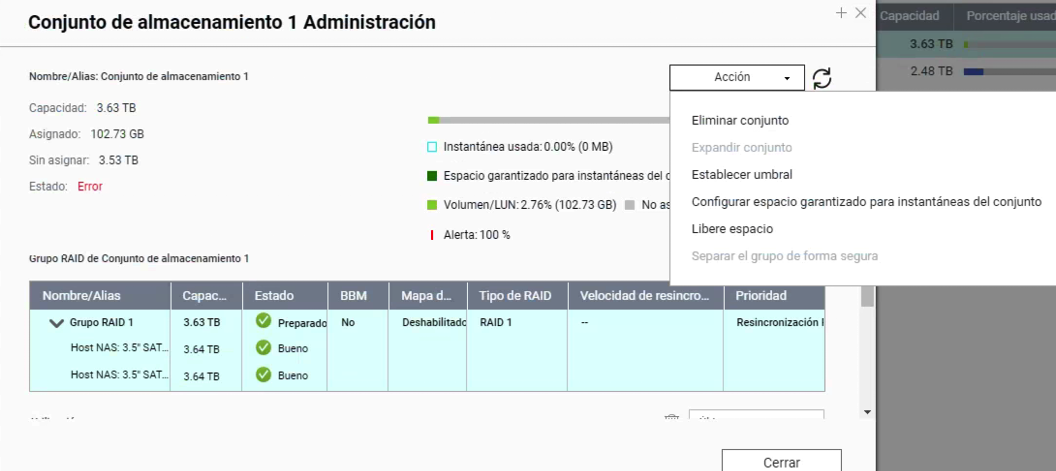
Task: Click the Volumen/LUN light green swatch
Action: coord(432,205)
